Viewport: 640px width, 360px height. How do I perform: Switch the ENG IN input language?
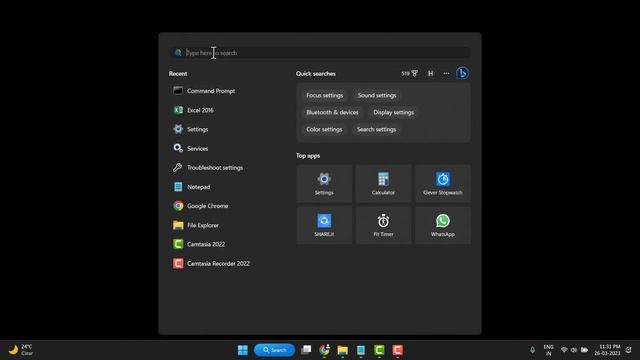(549, 350)
